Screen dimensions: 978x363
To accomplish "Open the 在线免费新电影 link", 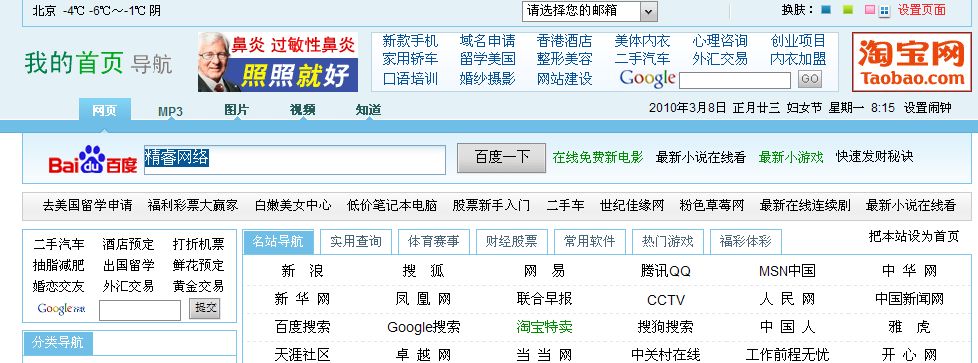I will [598, 157].
